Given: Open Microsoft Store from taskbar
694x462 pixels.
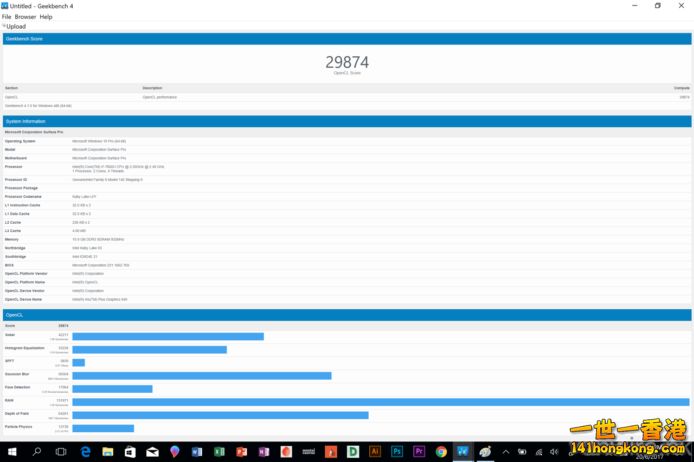Looking at the screenshot, I should click(130, 451).
